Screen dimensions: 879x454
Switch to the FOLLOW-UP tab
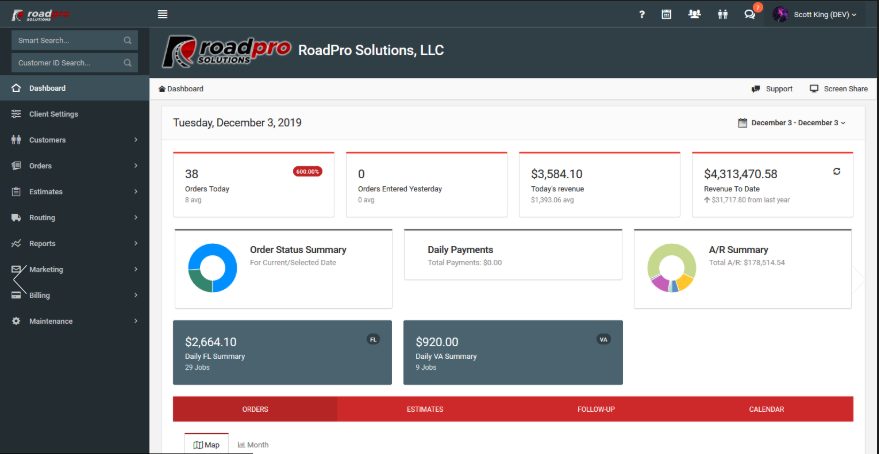pyautogui.click(x=596, y=409)
